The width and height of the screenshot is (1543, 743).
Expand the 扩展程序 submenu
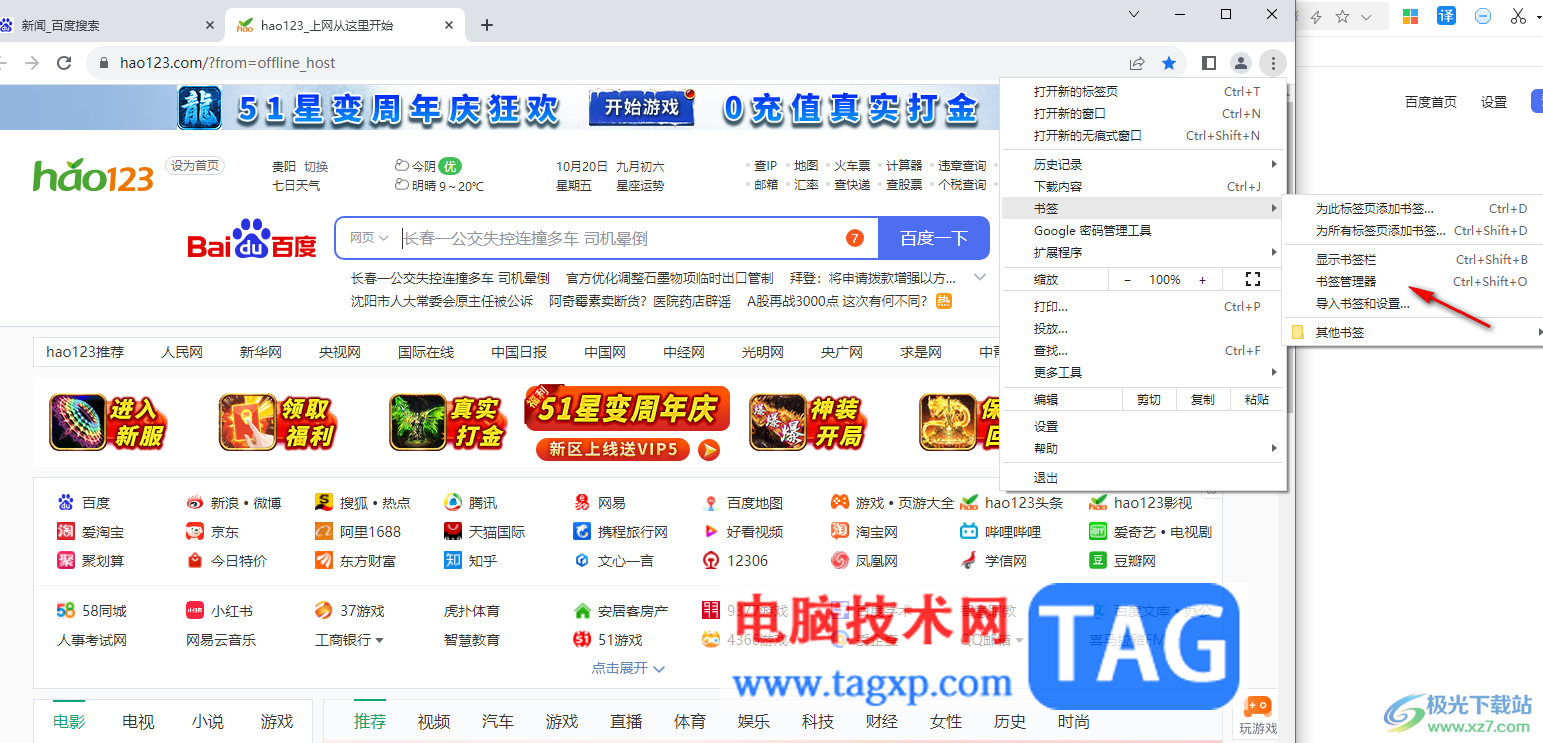[1143, 253]
